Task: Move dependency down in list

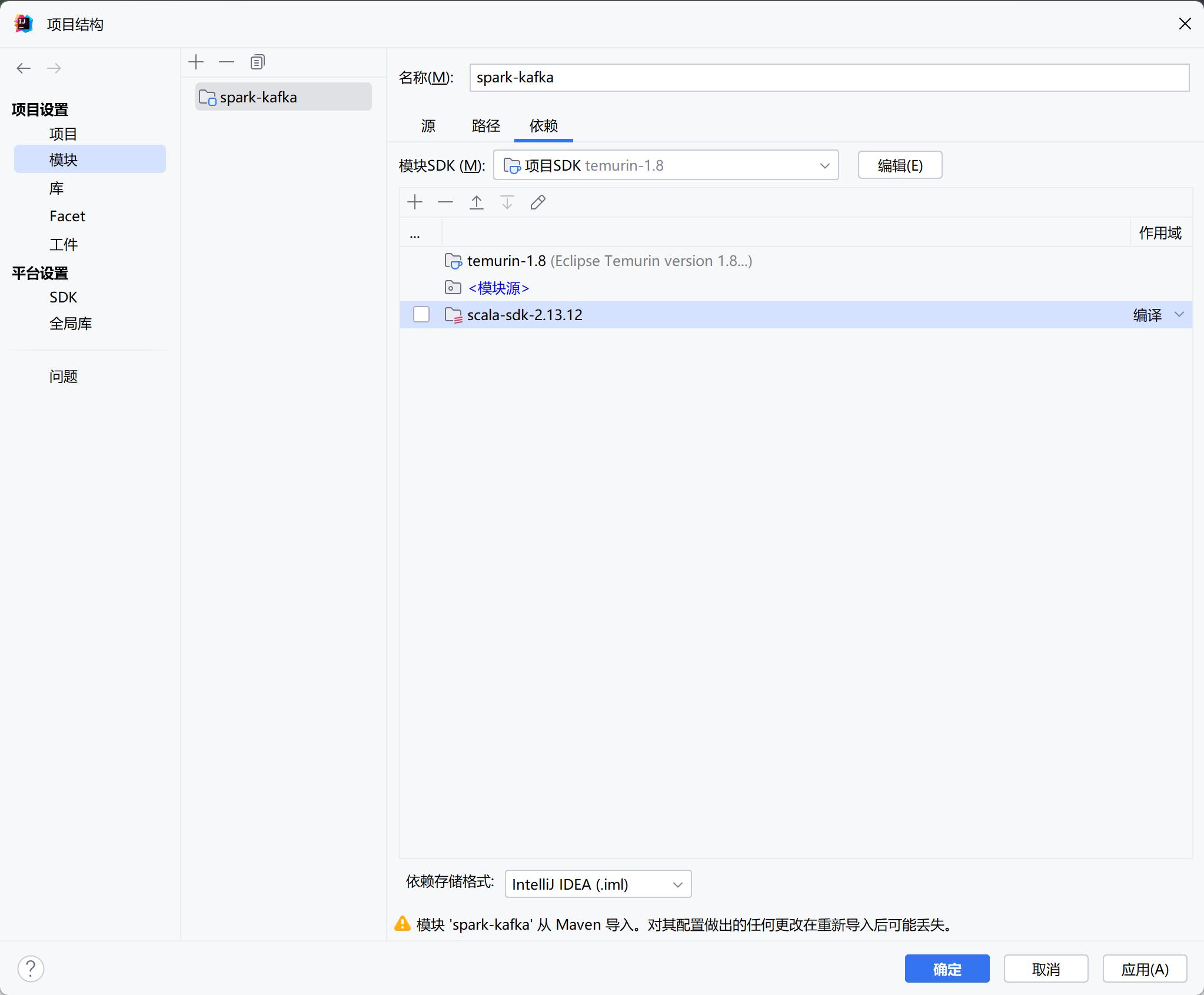Action: coord(507,202)
